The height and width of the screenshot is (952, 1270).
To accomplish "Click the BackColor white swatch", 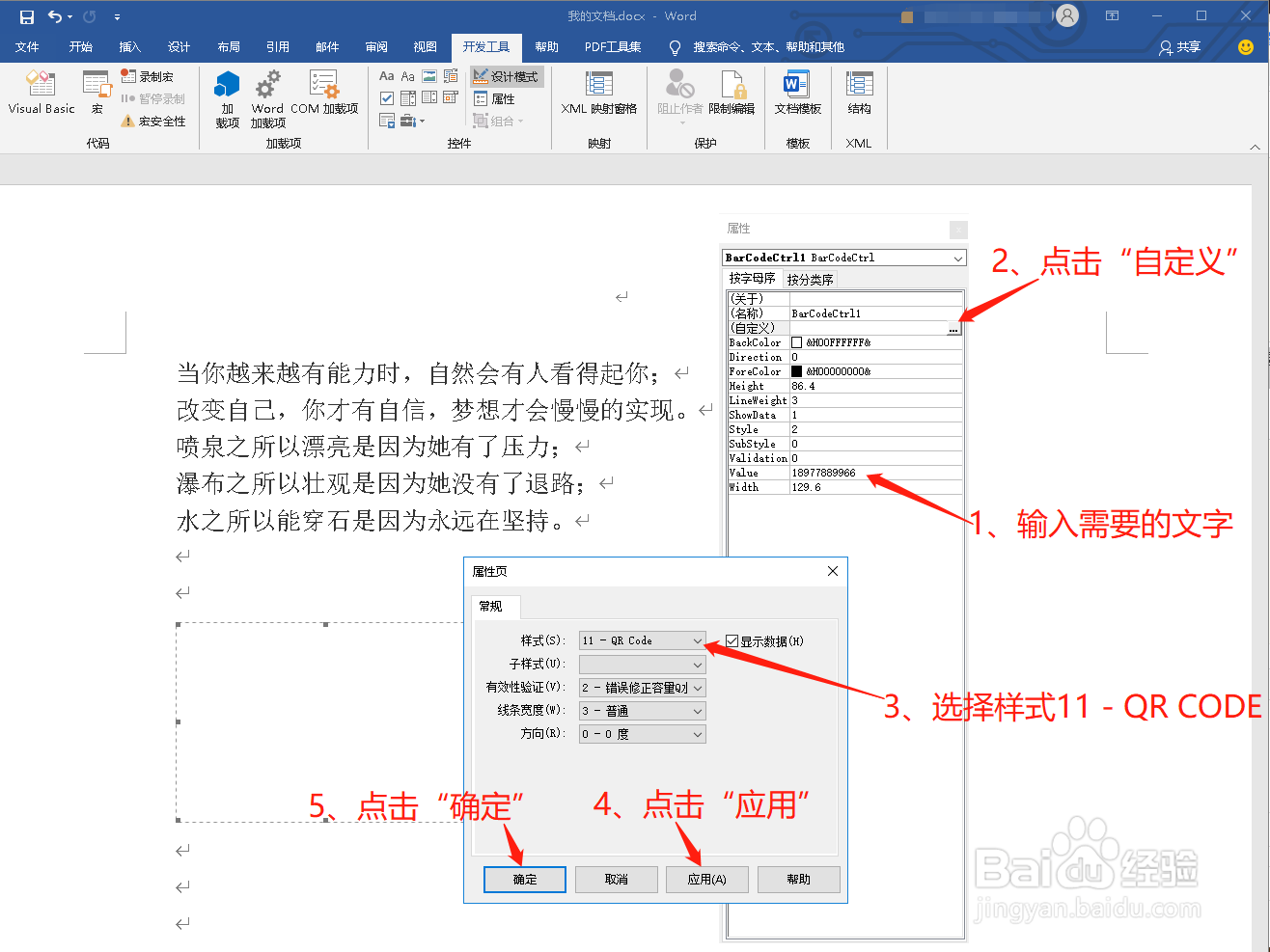I will [x=796, y=342].
